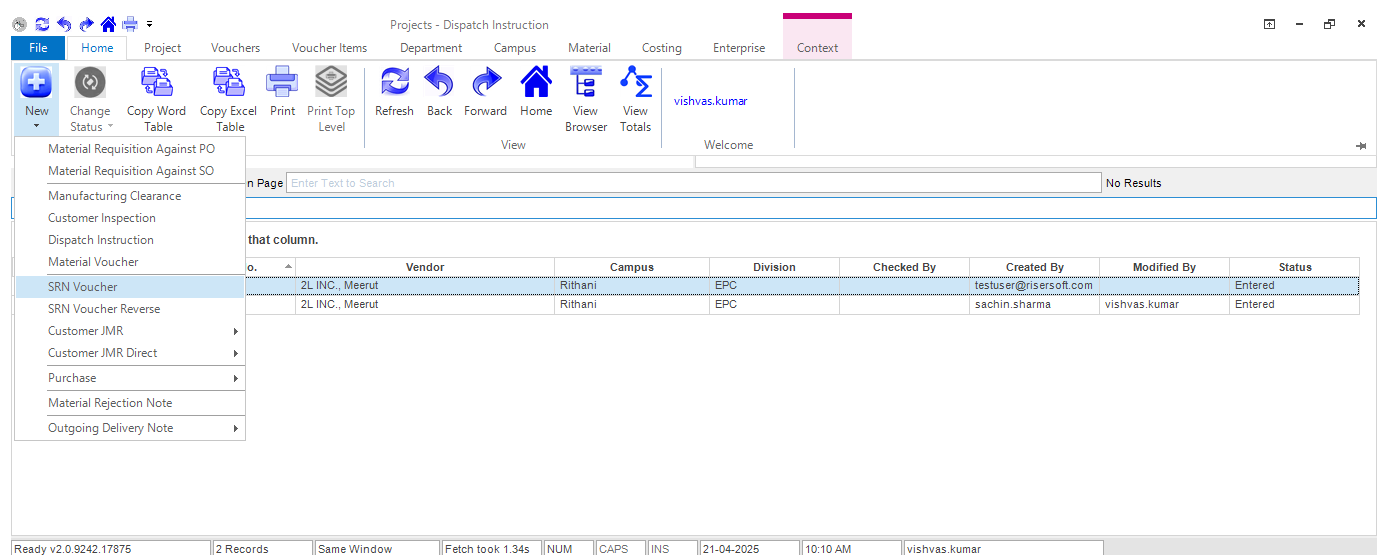Click the small refresh icon in title bar
Image resolution: width=1383 pixels, height=555 pixels.
tap(42, 24)
